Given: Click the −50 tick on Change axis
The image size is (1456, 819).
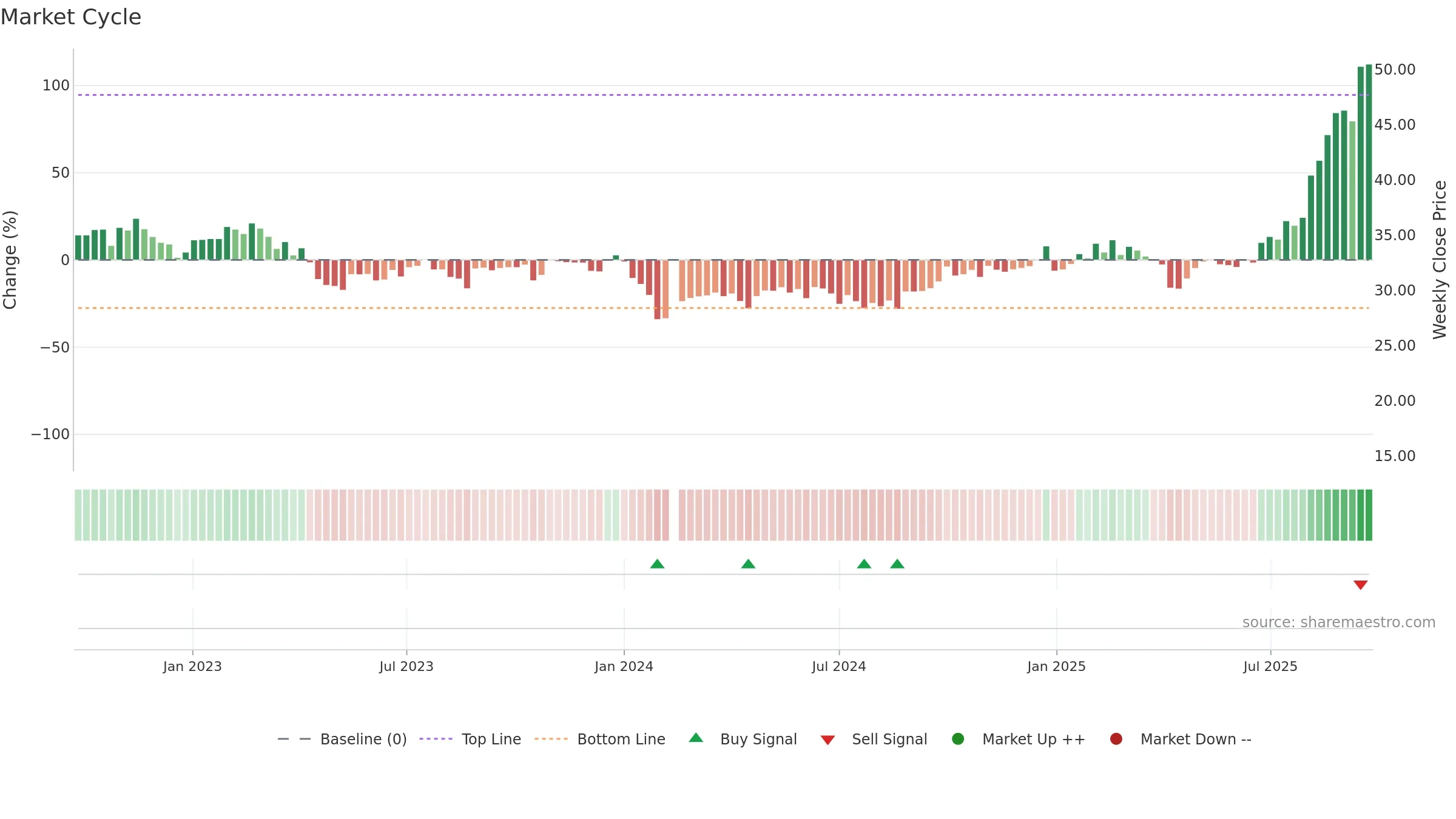Looking at the screenshot, I should 55,348.
